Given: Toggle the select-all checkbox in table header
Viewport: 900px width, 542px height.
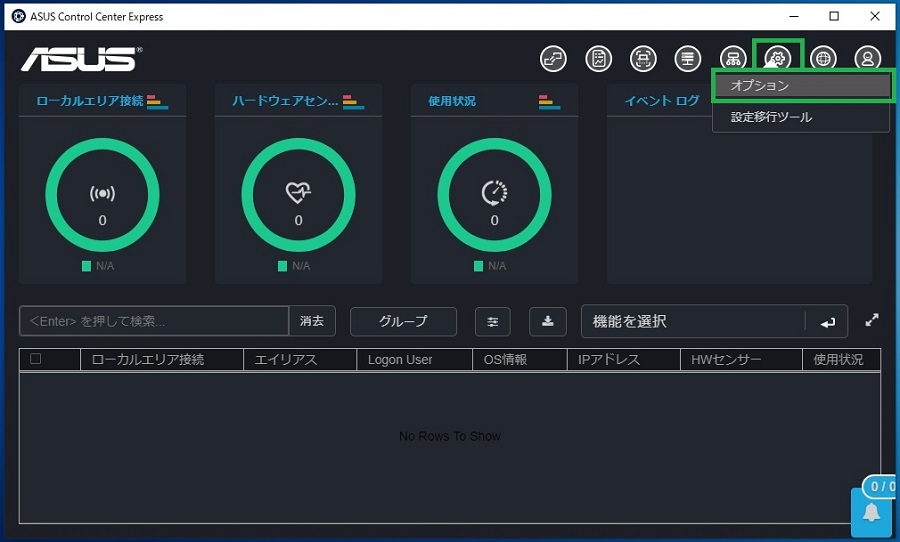Looking at the screenshot, I should (36, 359).
